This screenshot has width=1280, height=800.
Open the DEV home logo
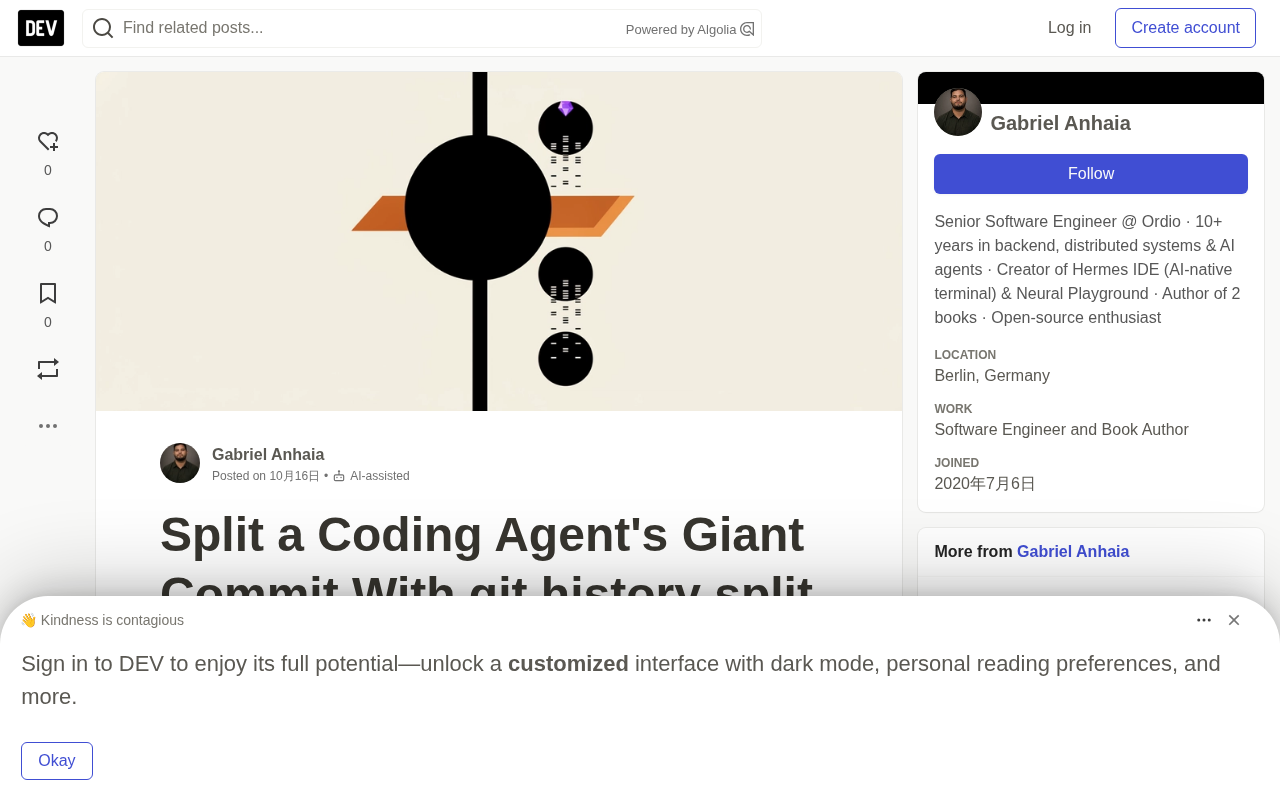click(41, 28)
